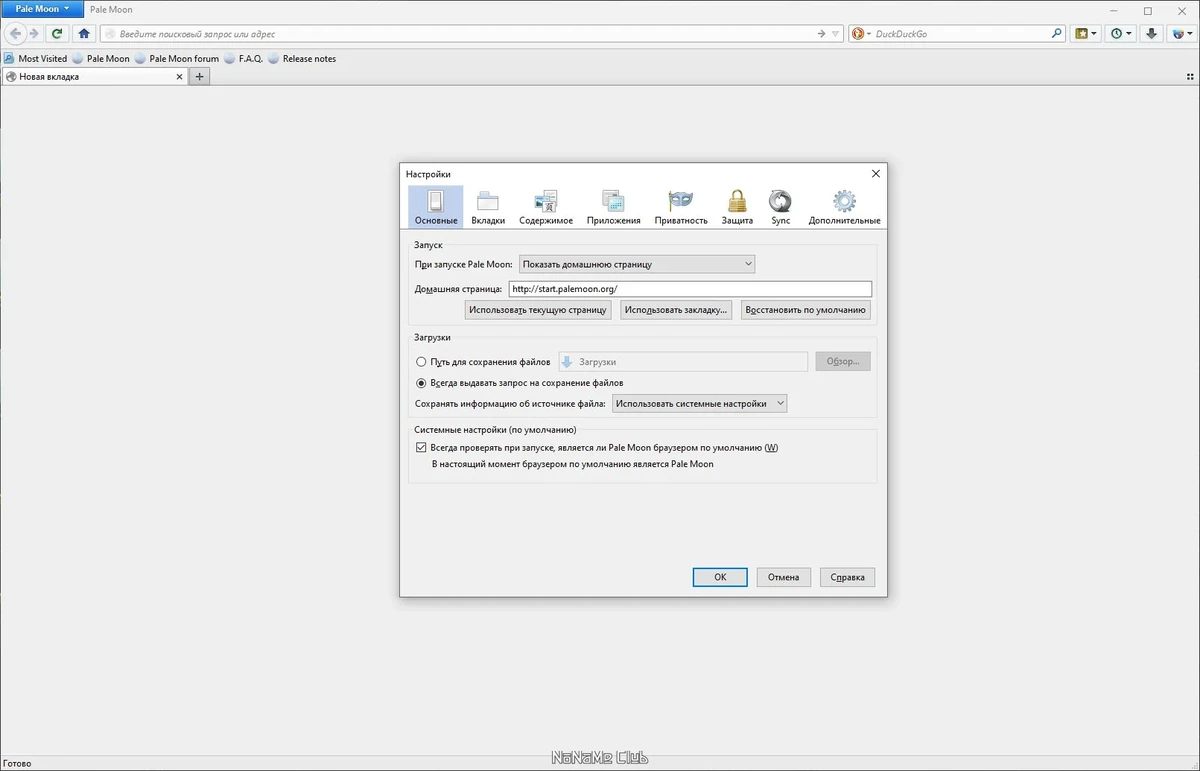The width and height of the screenshot is (1200, 771).
Task: Confirm settings with OK button
Action: [720, 577]
